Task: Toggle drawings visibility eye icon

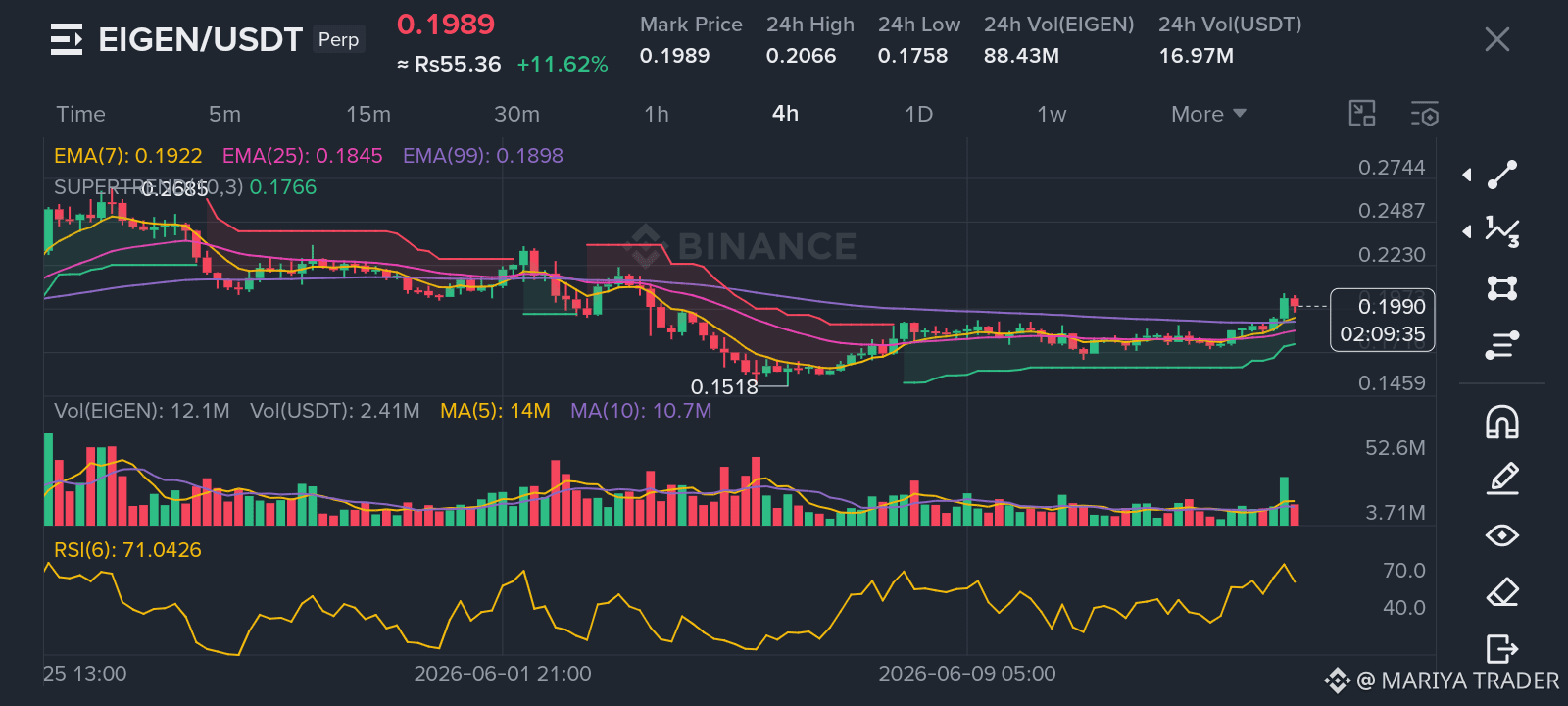Action: tap(1502, 535)
